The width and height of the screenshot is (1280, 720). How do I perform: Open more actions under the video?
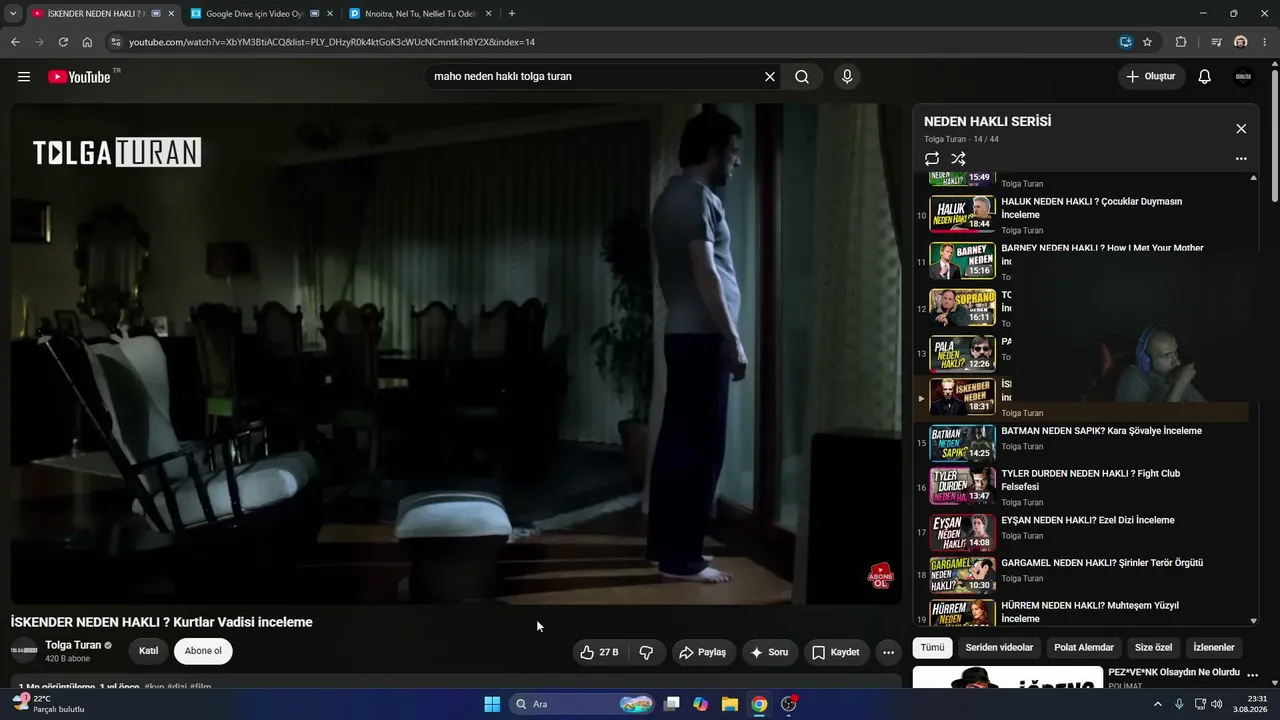(x=888, y=652)
